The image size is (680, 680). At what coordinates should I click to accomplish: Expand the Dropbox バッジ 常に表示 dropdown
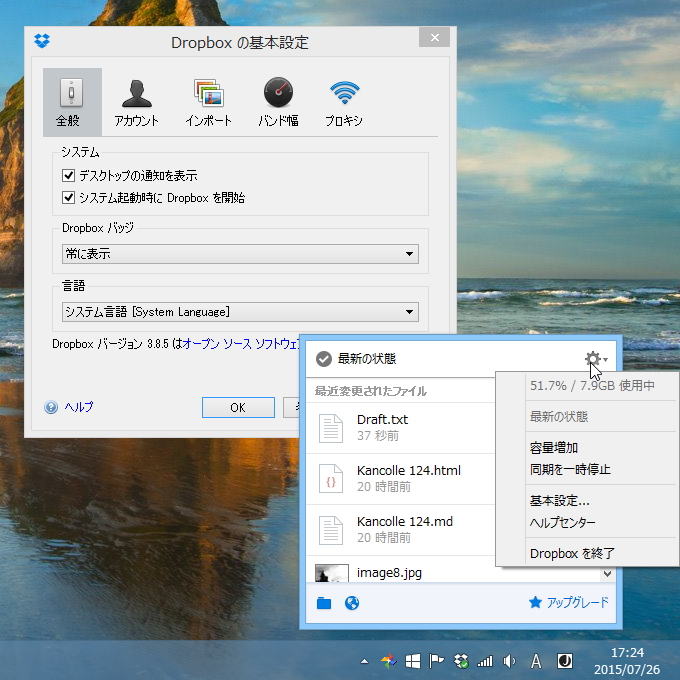240,254
